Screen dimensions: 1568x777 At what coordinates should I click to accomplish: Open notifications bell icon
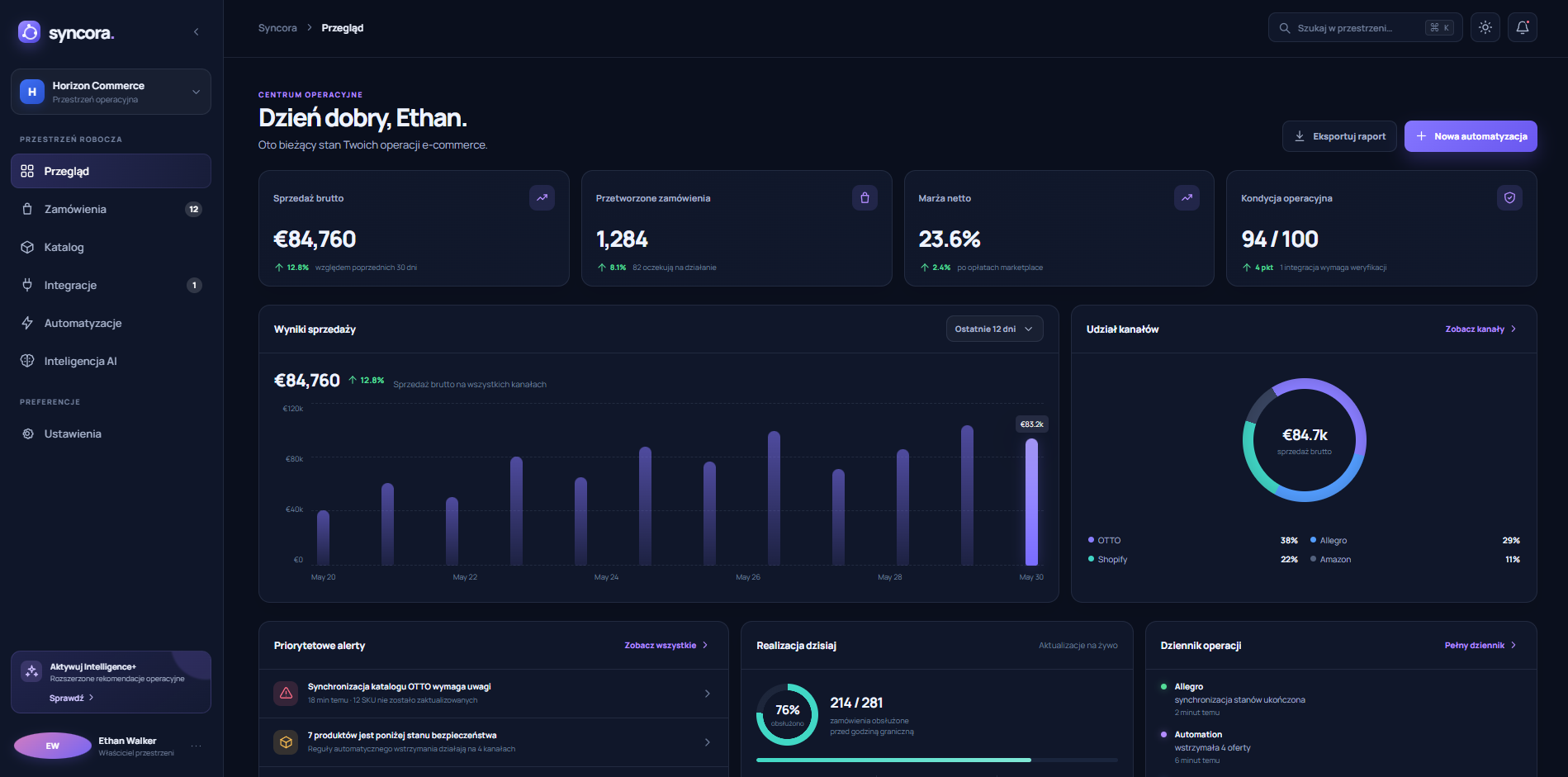click(1522, 27)
